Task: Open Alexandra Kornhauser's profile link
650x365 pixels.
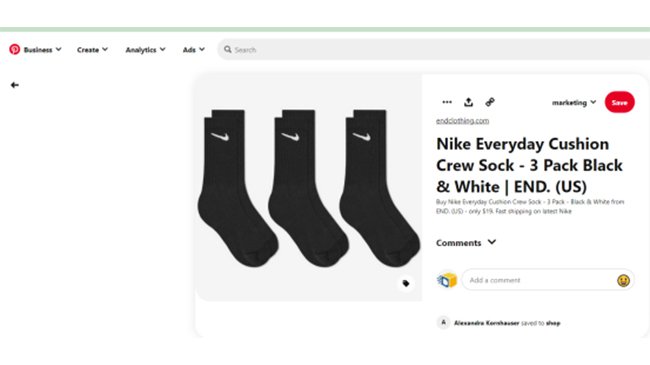Action: coord(486,323)
